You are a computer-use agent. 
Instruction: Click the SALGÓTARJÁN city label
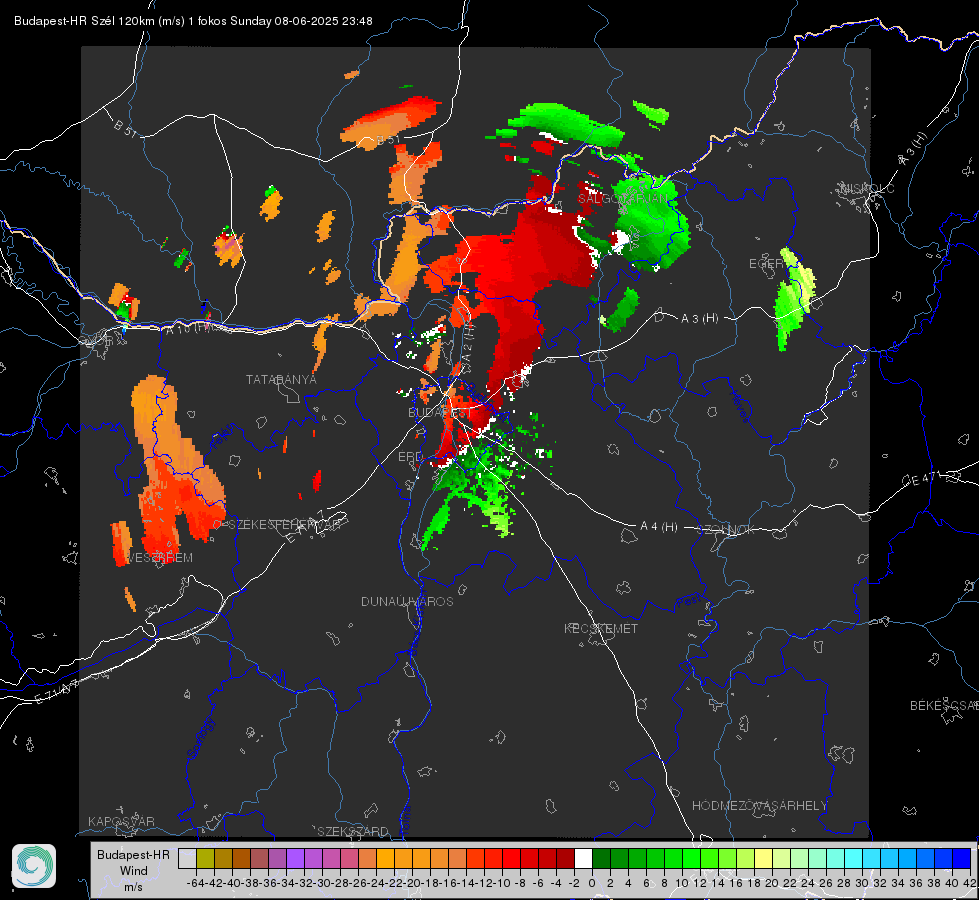622,199
